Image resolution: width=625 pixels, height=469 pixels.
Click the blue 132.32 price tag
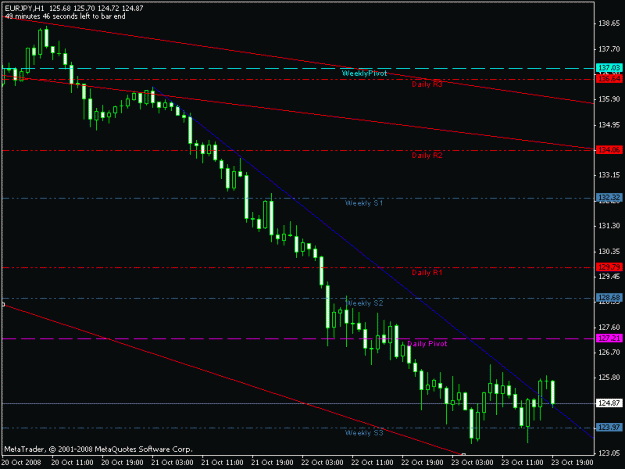609,197
